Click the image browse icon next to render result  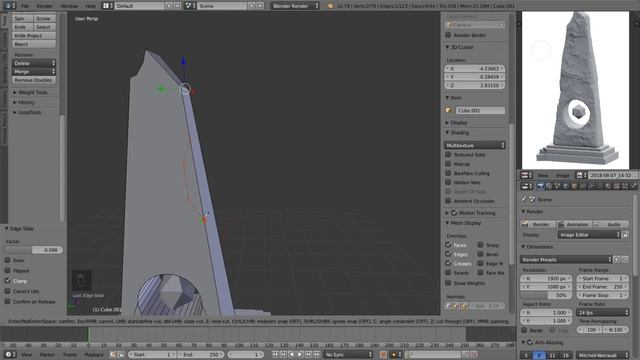point(581,175)
